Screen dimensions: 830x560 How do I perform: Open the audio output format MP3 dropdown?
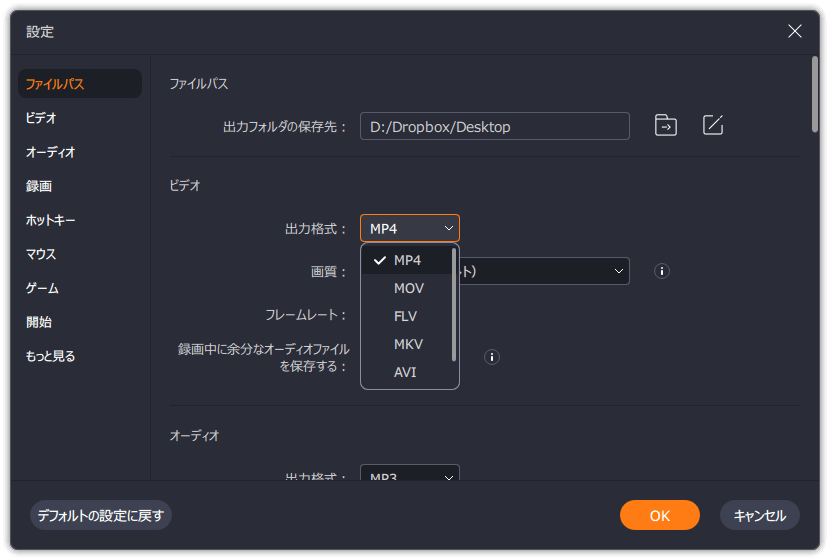pos(410,477)
